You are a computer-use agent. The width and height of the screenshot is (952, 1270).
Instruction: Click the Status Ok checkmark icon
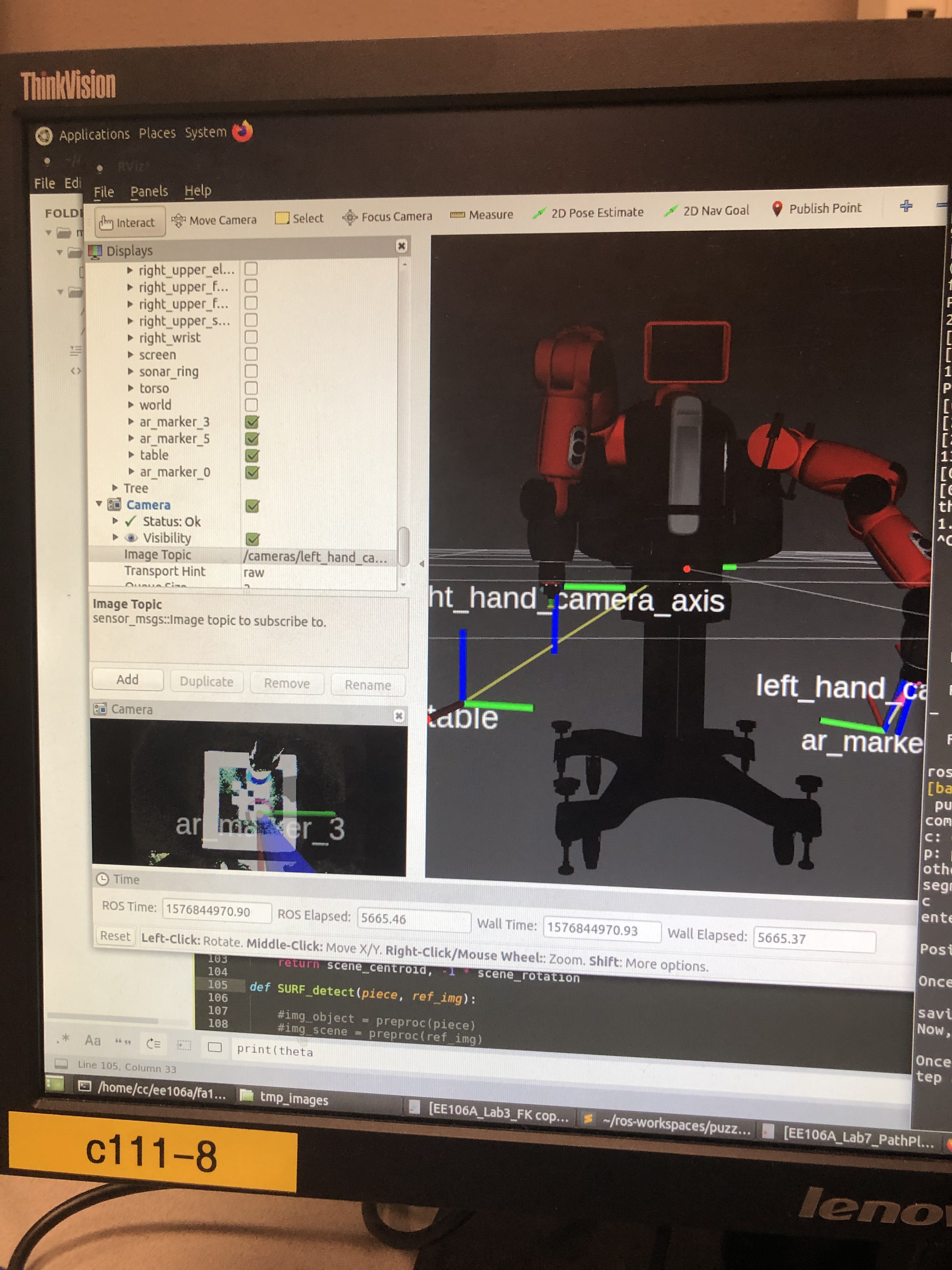pyautogui.click(x=131, y=521)
